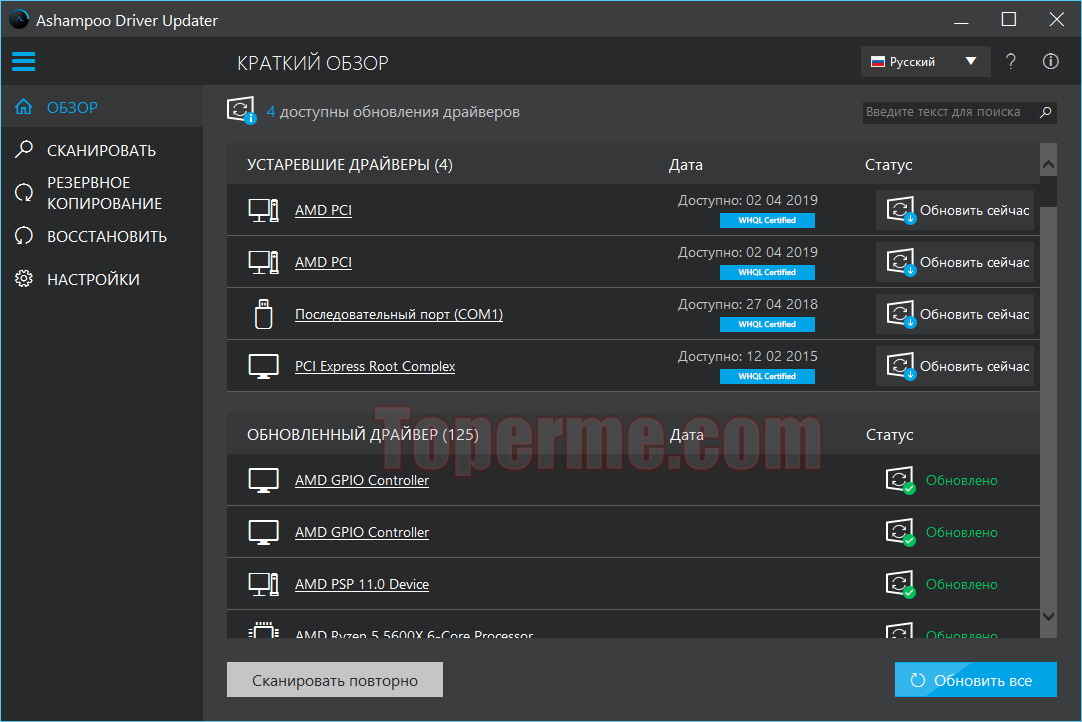Click the Сканировать повторно button
Image resolution: width=1082 pixels, height=722 pixels.
point(335,680)
